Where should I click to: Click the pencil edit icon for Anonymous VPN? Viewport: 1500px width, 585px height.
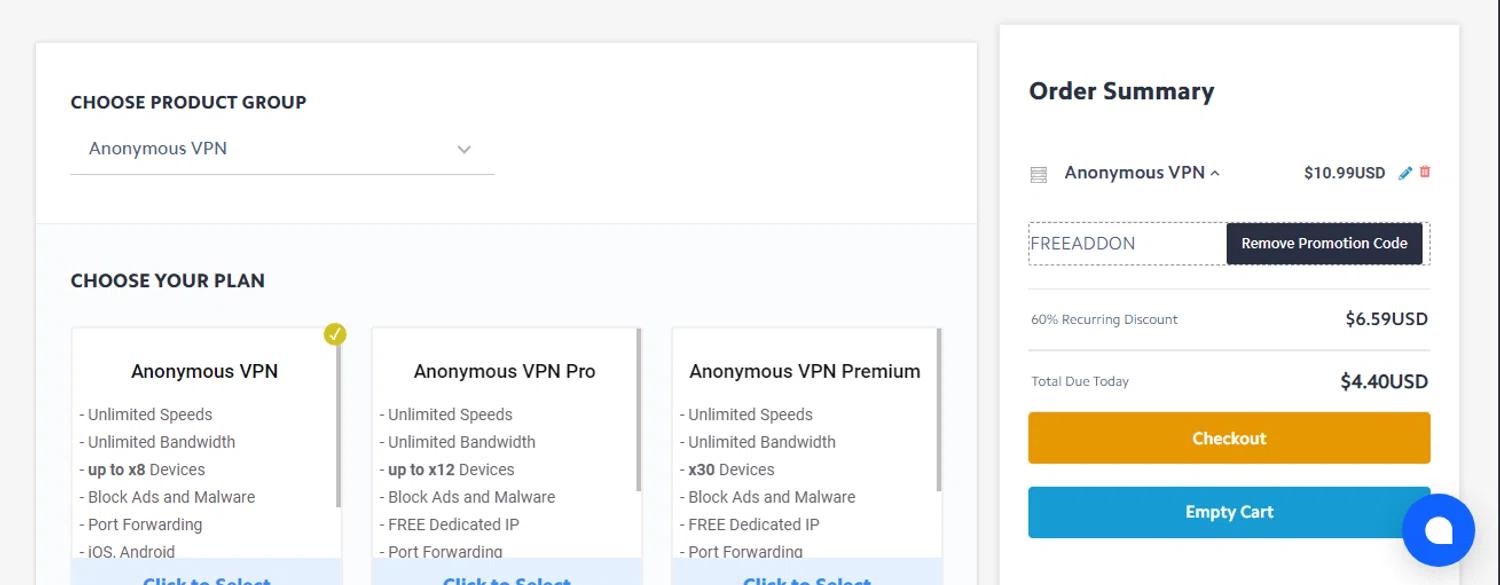(1405, 173)
